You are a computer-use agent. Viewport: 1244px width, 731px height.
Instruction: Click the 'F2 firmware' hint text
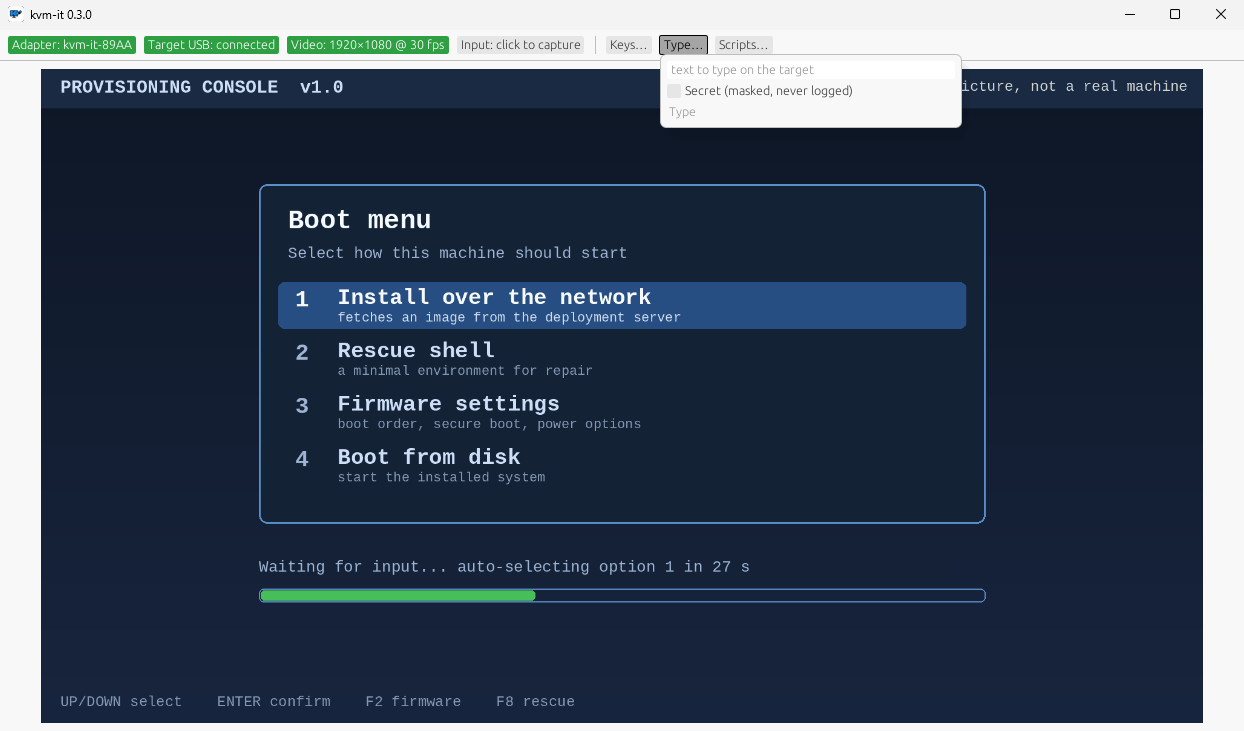click(413, 702)
